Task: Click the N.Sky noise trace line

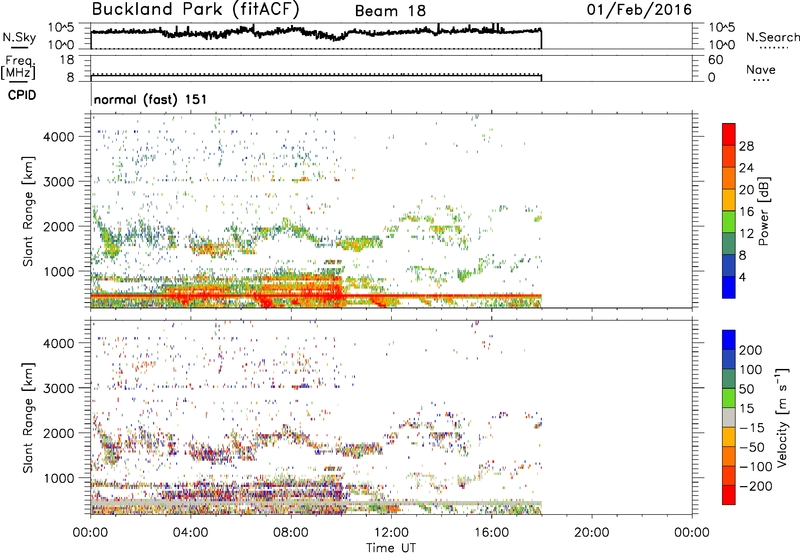Action: pos(316,33)
